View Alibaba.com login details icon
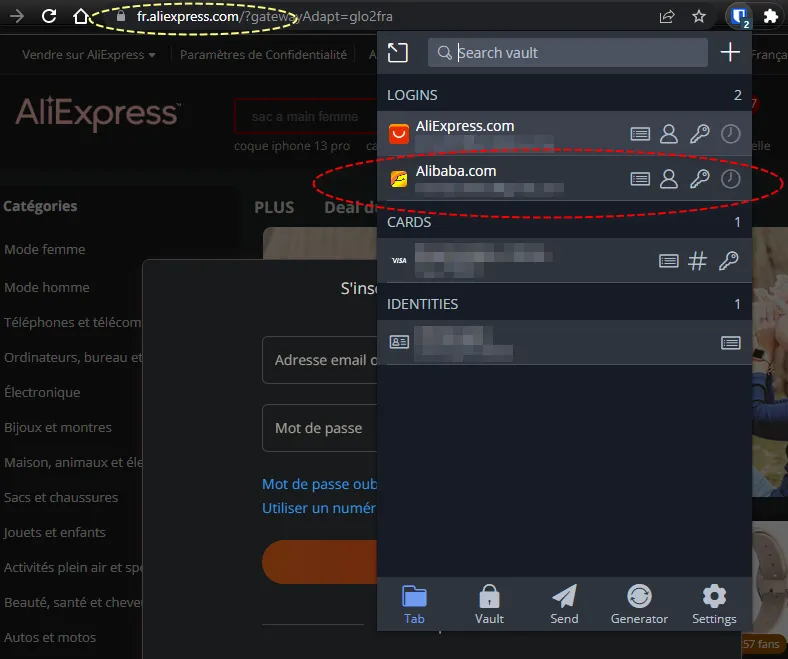 coord(640,179)
